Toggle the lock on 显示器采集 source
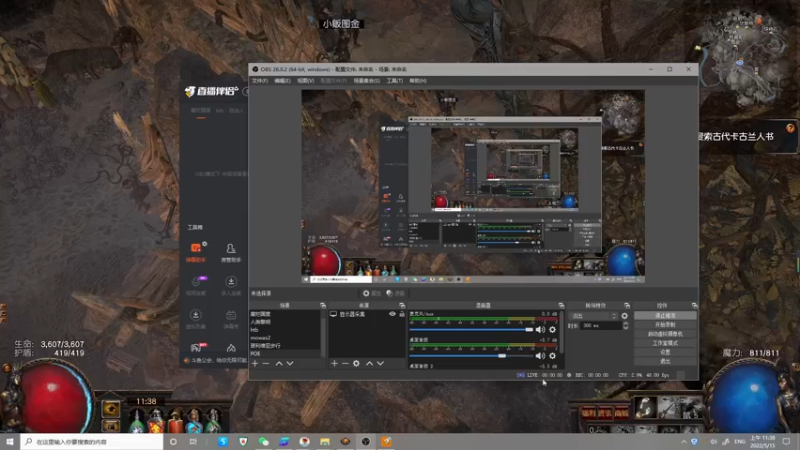Screen dimensions: 800x450 402,314
